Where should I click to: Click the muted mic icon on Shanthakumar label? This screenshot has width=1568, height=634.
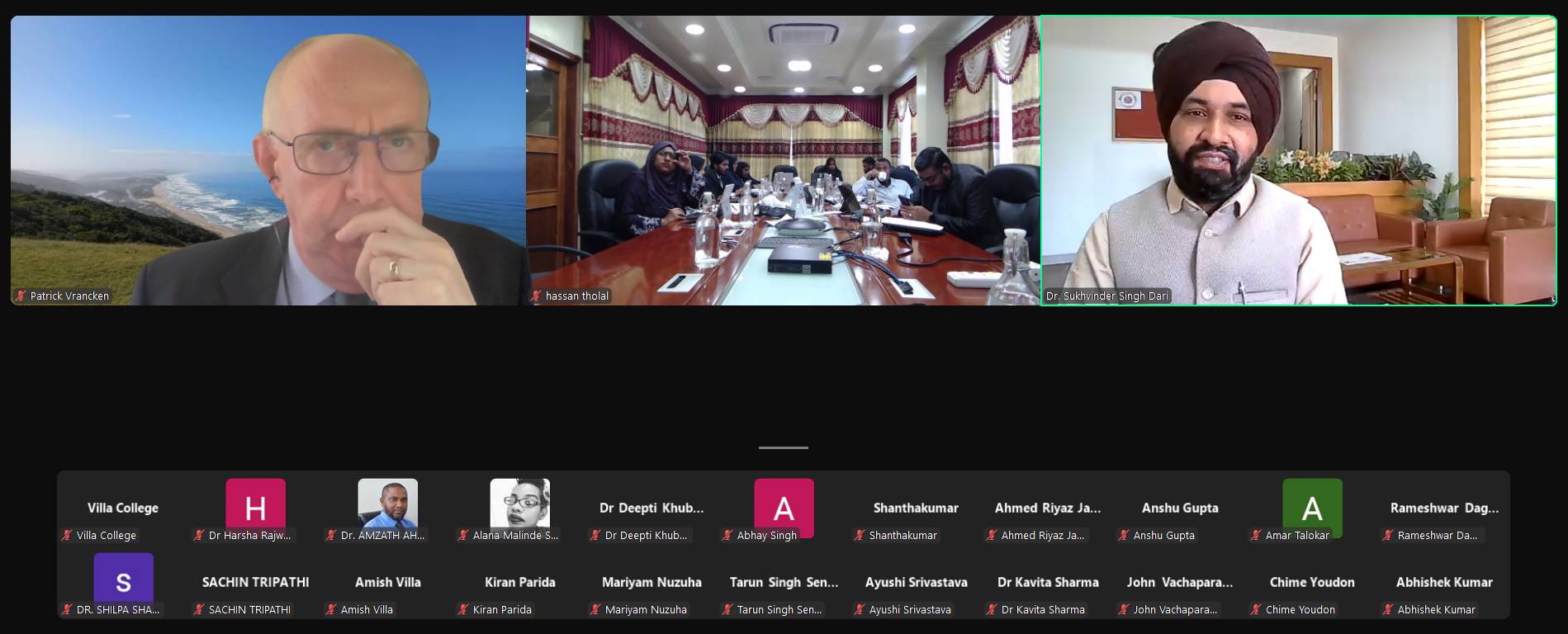pyautogui.click(x=860, y=535)
